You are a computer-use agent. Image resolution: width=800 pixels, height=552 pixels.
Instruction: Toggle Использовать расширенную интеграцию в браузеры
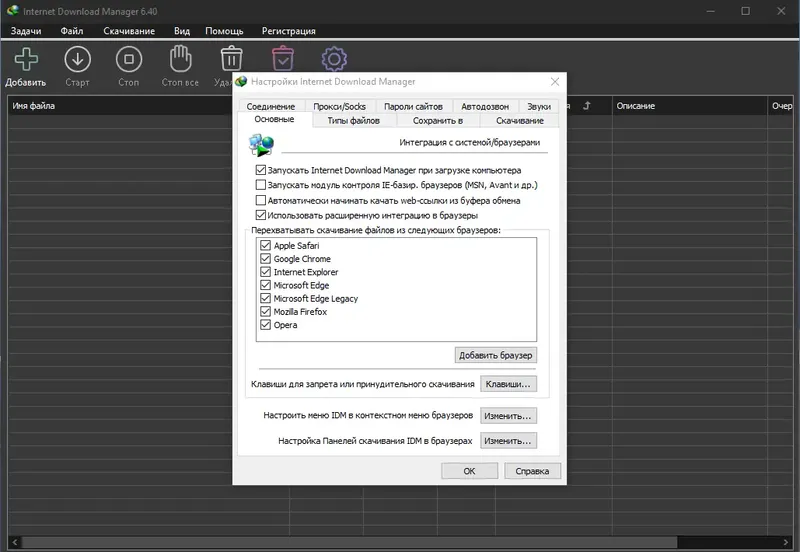261,215
